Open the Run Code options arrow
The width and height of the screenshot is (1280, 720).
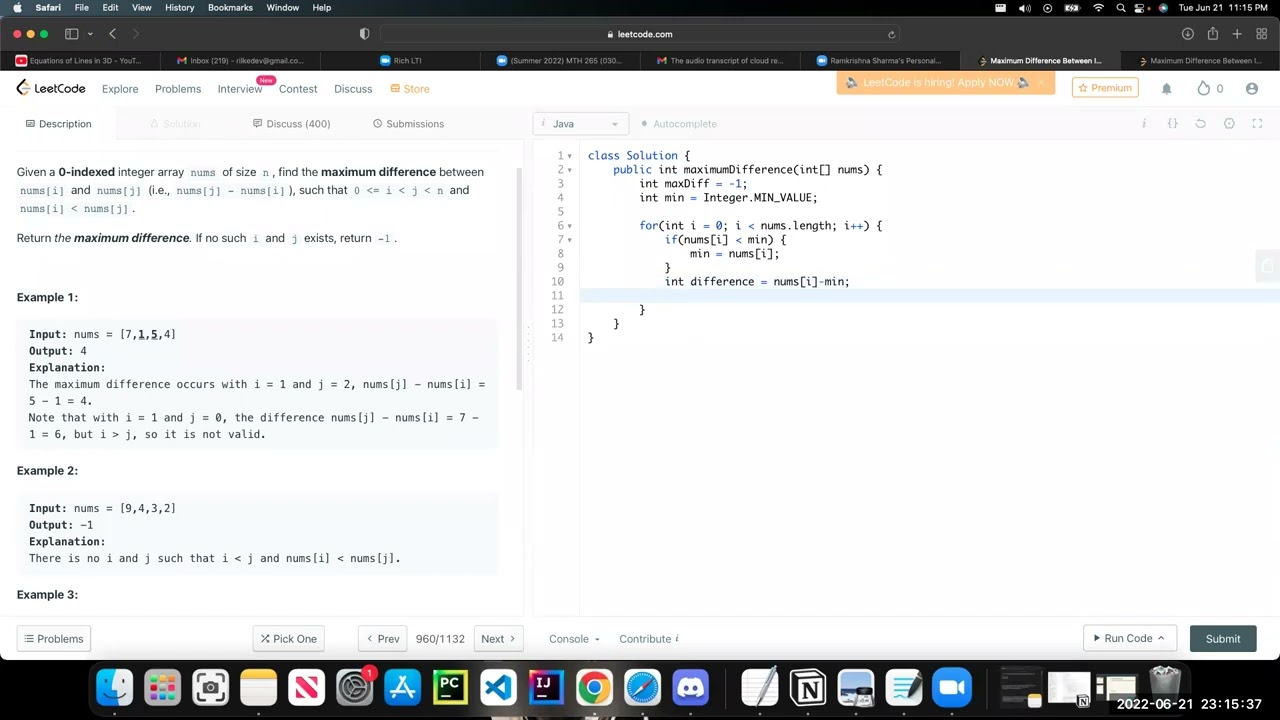pyautogui.click(x=1161, y=639)
